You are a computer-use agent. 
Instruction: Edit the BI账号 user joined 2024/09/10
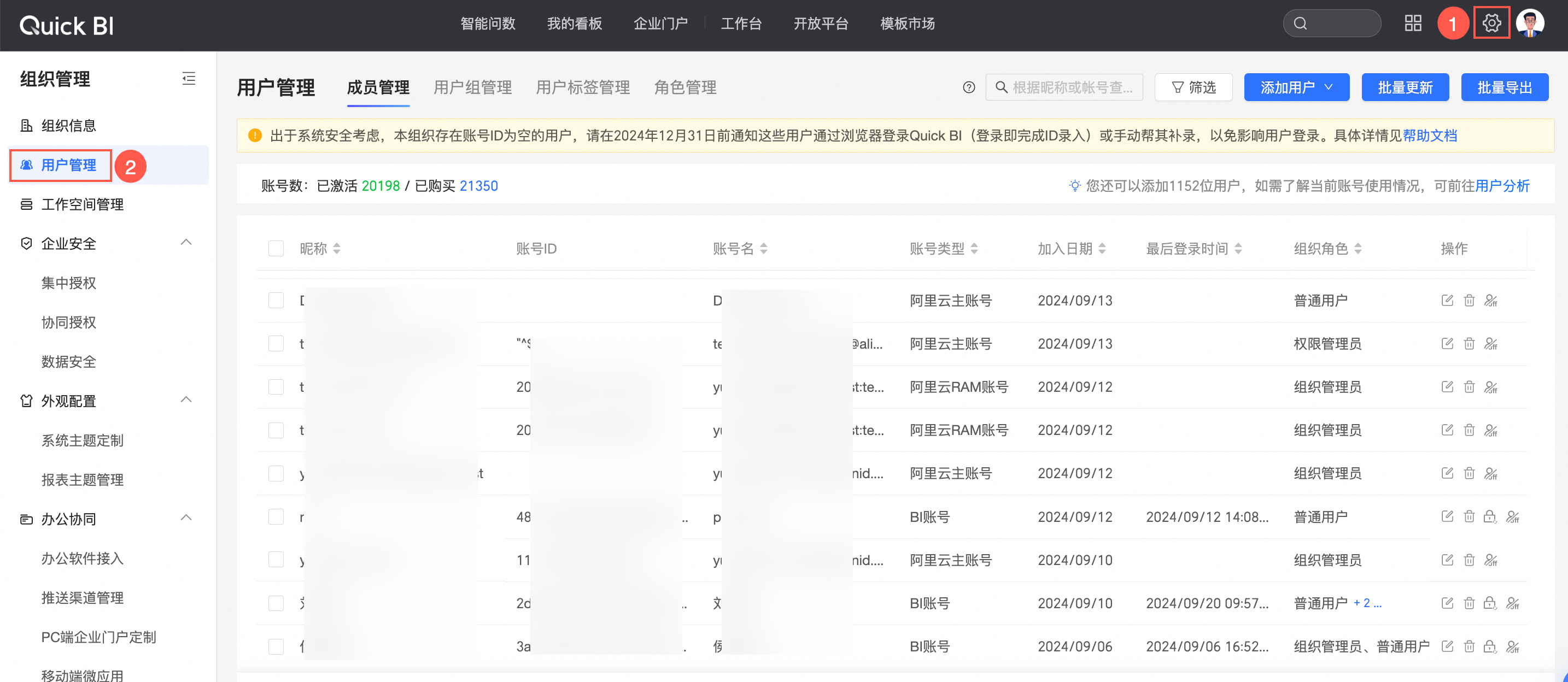[x=1448, y=603]
